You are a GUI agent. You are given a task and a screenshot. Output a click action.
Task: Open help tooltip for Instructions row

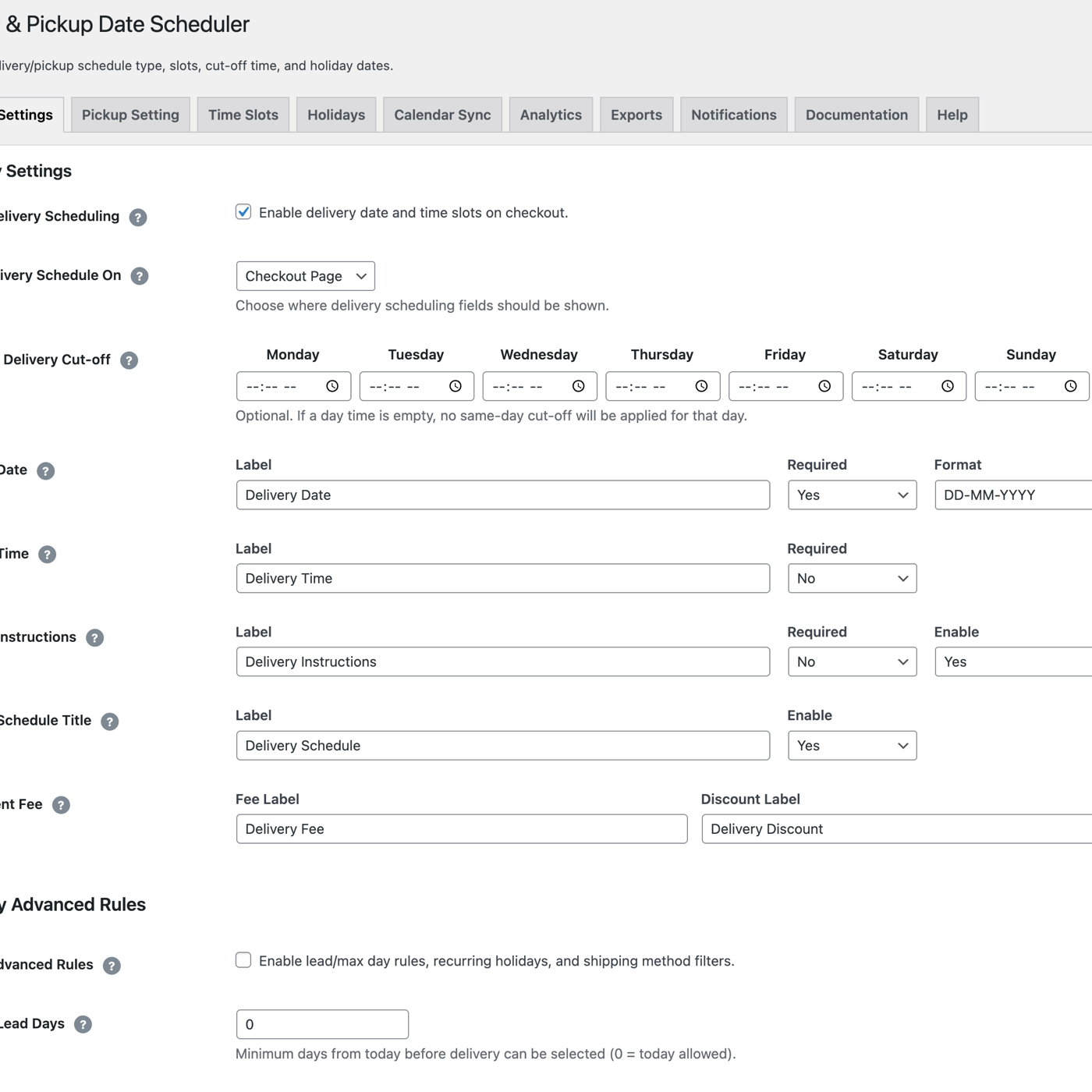95,638
